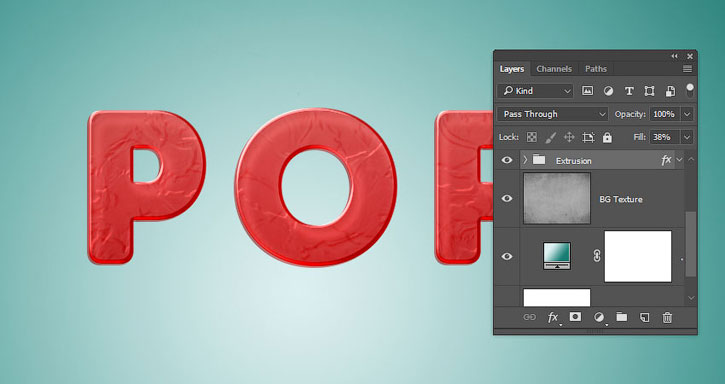Hide the BG Texture layer
Screen dimensions: 725x384
tap(507, 198)
